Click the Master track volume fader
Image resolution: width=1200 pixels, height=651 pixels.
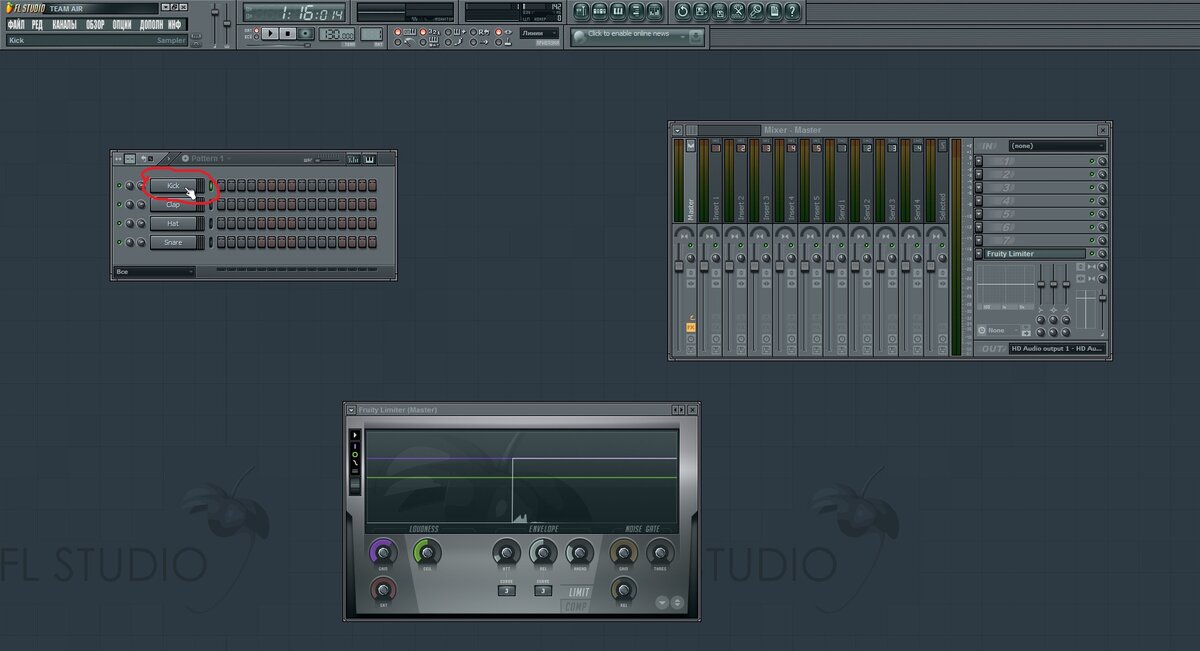click(x=679, y=265)
